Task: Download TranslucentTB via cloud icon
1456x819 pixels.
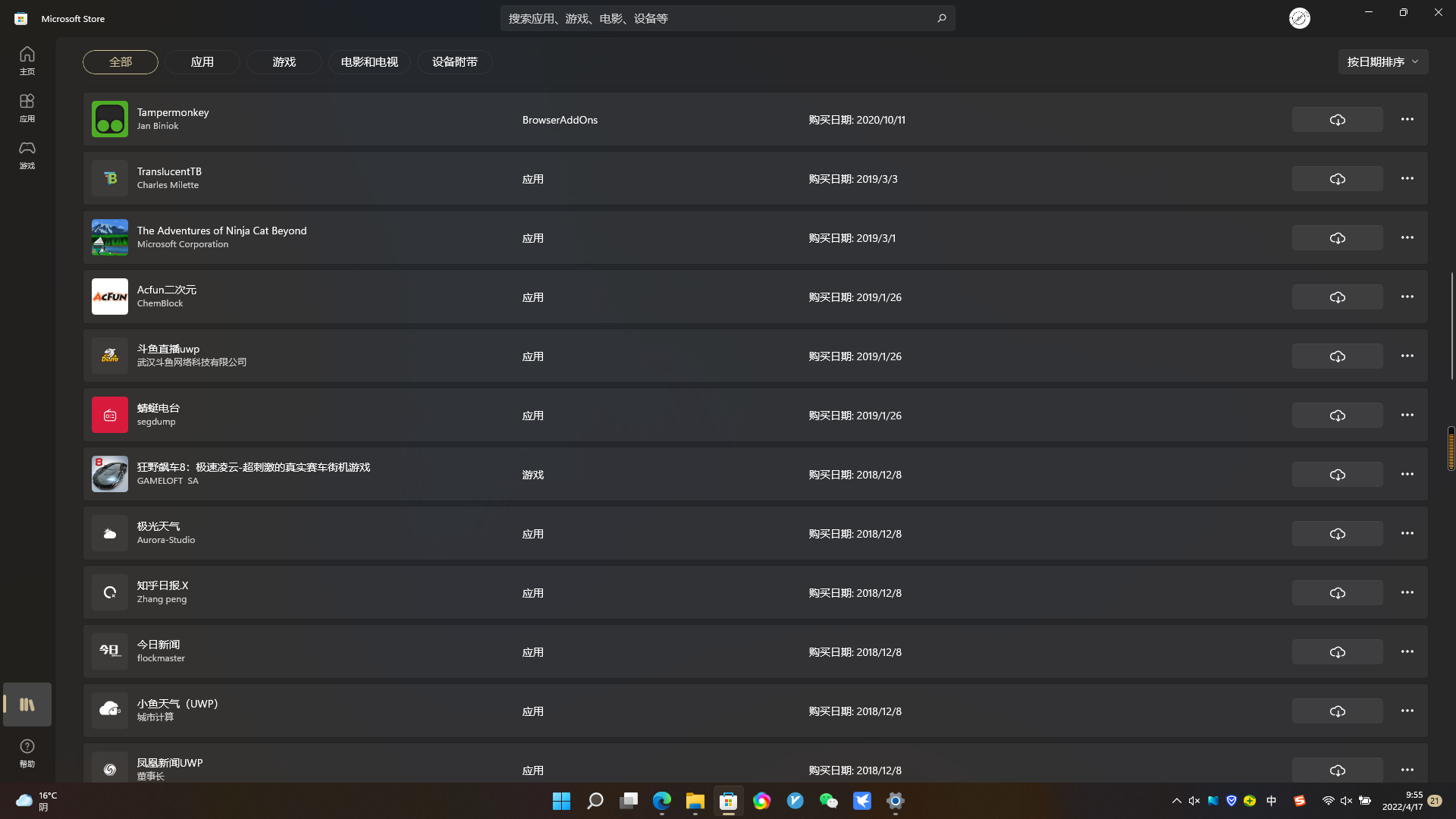Action: click(x=1337, y=179)
